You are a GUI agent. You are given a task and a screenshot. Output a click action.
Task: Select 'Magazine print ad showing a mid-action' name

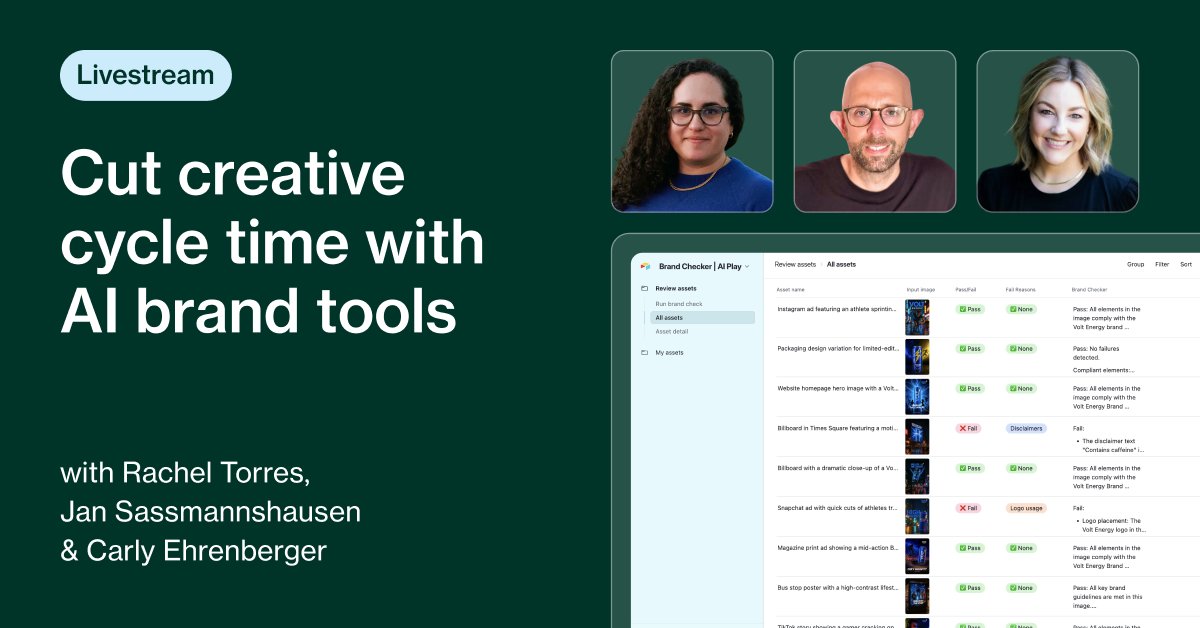click(838, 548)
